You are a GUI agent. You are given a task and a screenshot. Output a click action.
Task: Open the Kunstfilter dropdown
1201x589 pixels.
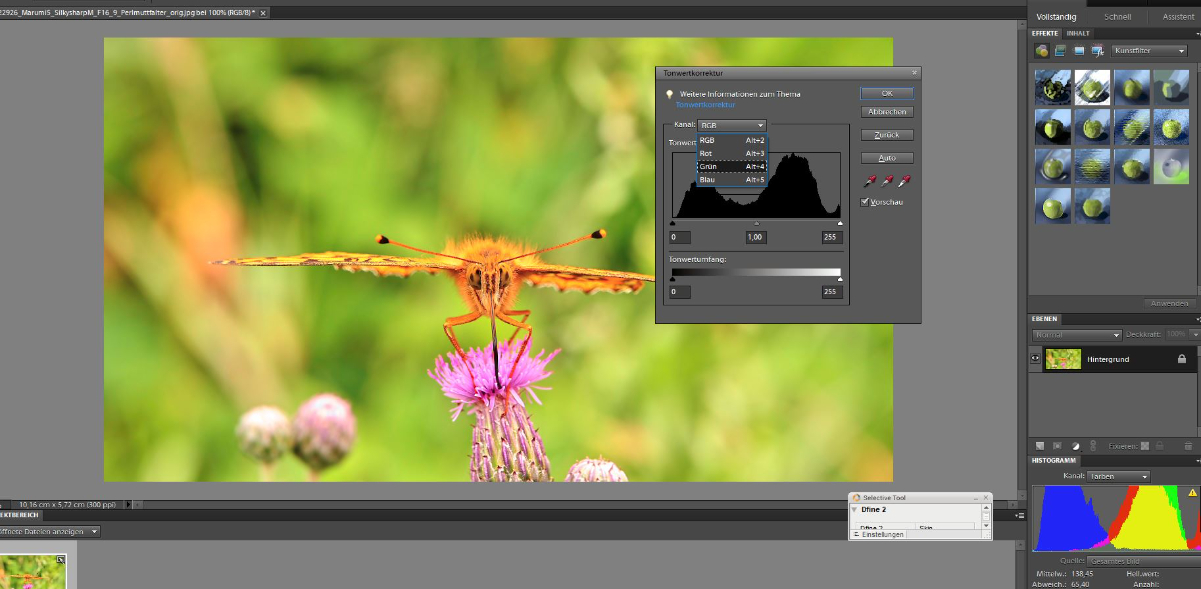click(x=1149, y=50)
